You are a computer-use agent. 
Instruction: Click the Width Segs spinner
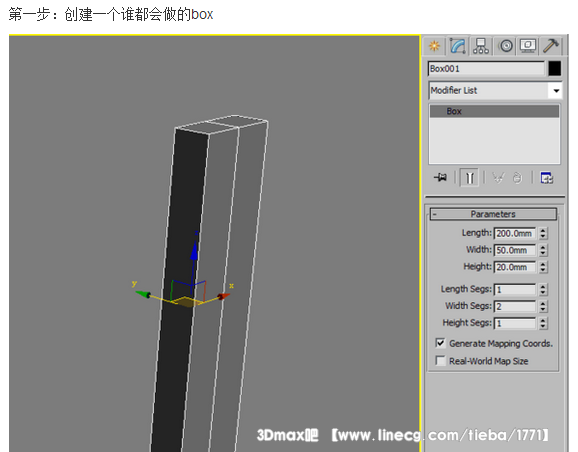pos(543,307)
